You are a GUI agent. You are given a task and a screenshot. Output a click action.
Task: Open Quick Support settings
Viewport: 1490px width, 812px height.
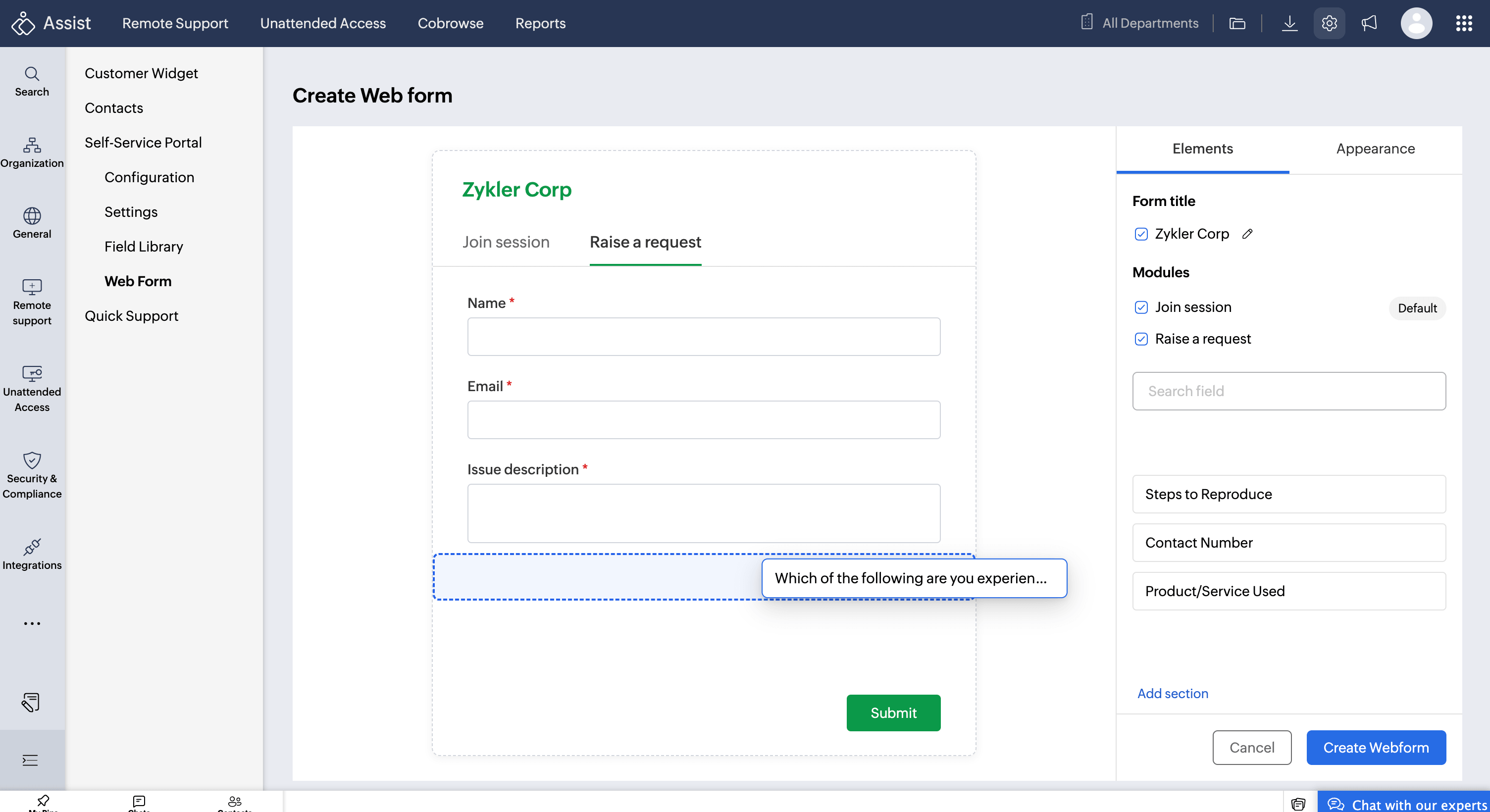coord(131,316)
